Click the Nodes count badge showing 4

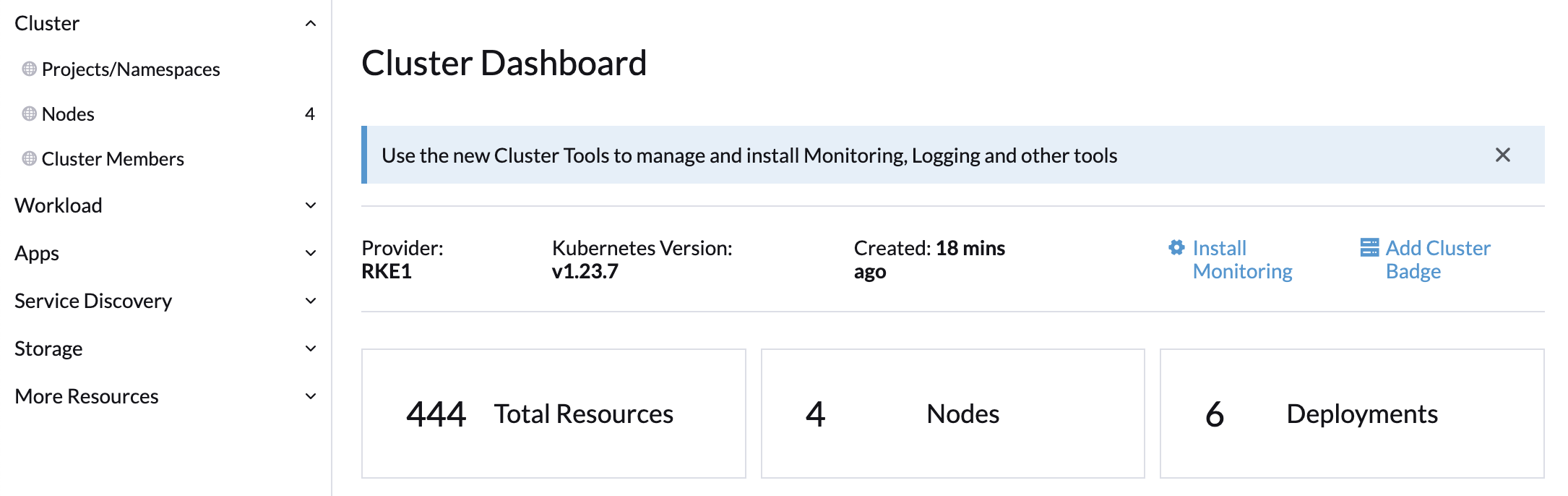(x=310, y=114)
